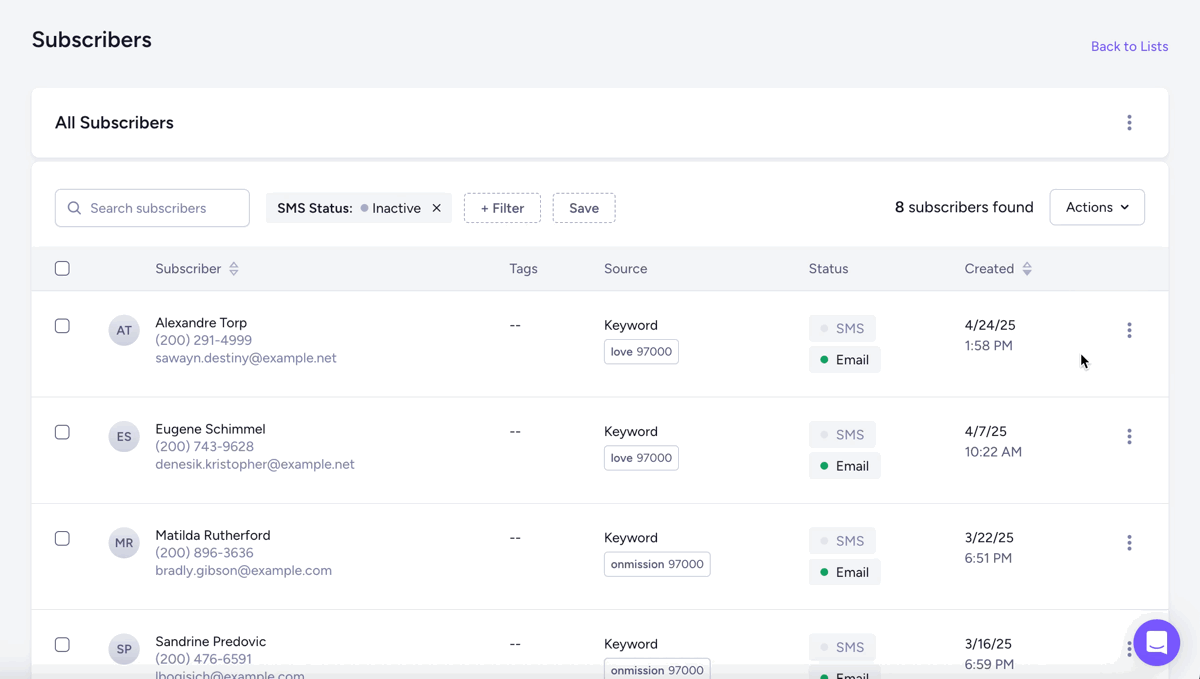Save the current filter view
Screen dimensions: 1200x679
[584, 207]
